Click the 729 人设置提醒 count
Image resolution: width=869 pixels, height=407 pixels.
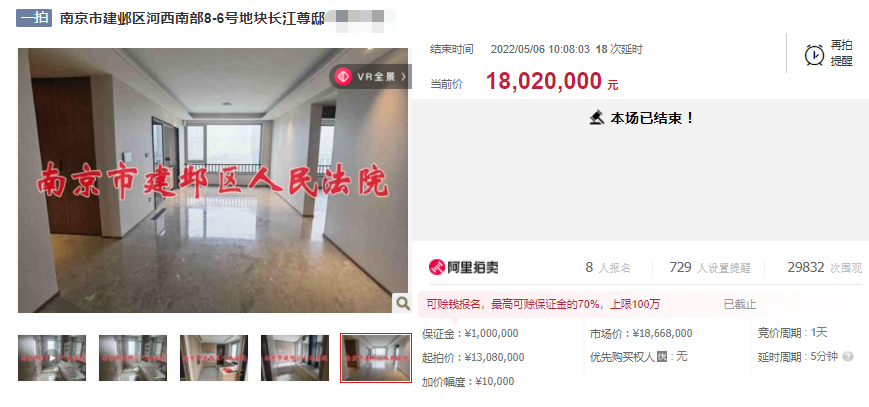710,268
